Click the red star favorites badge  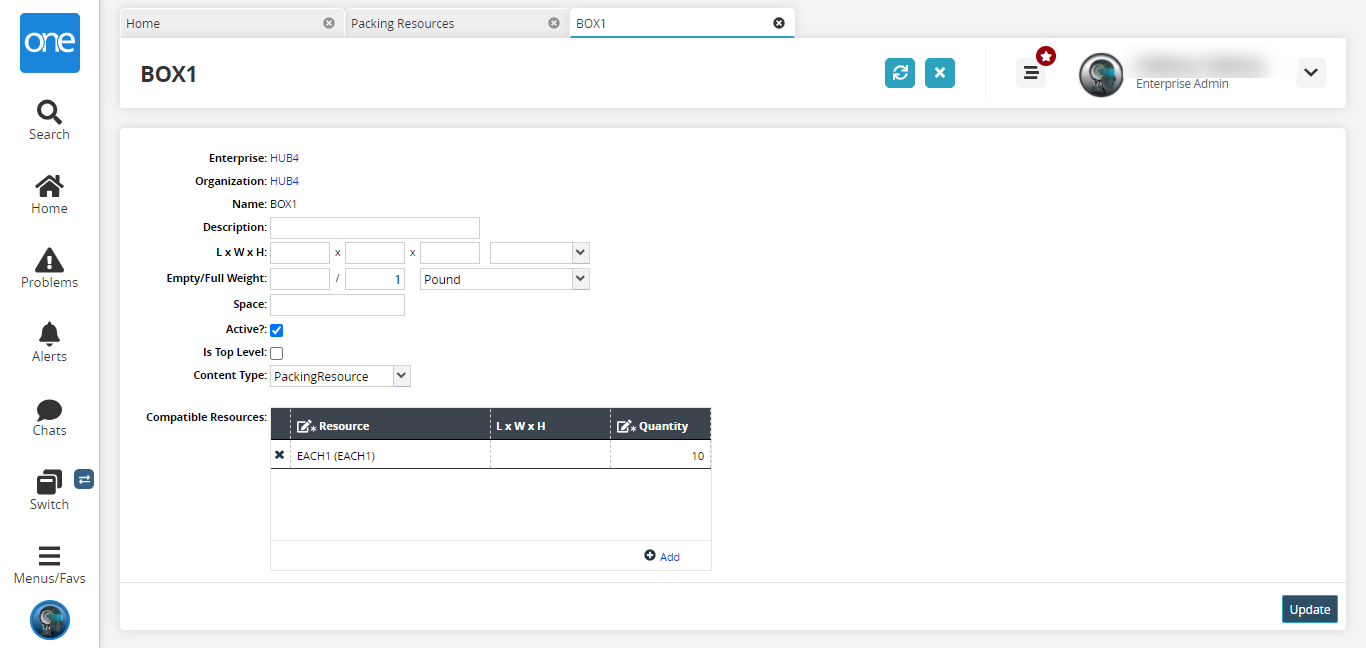click(x=1046, y=55)
